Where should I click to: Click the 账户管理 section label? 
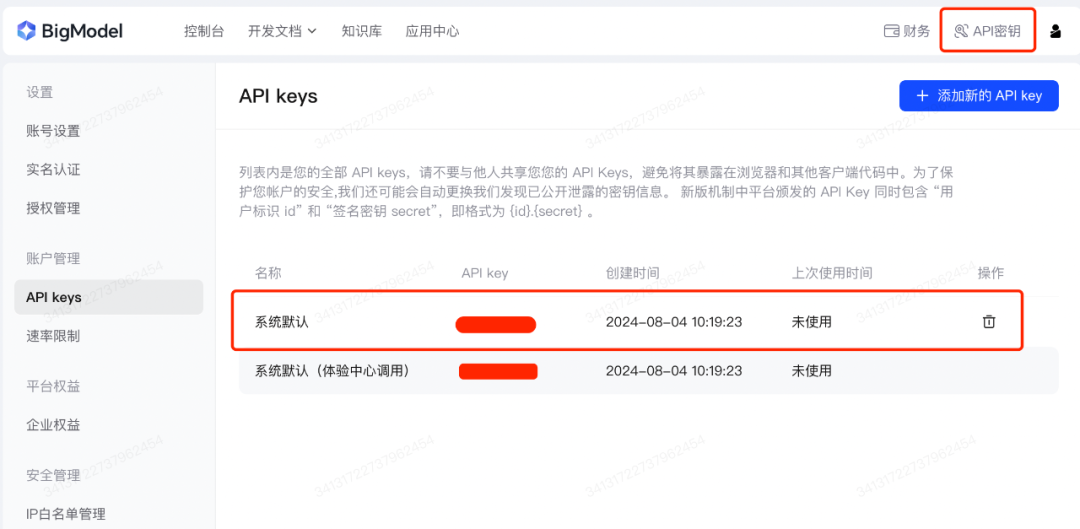(x=53, y=259)
